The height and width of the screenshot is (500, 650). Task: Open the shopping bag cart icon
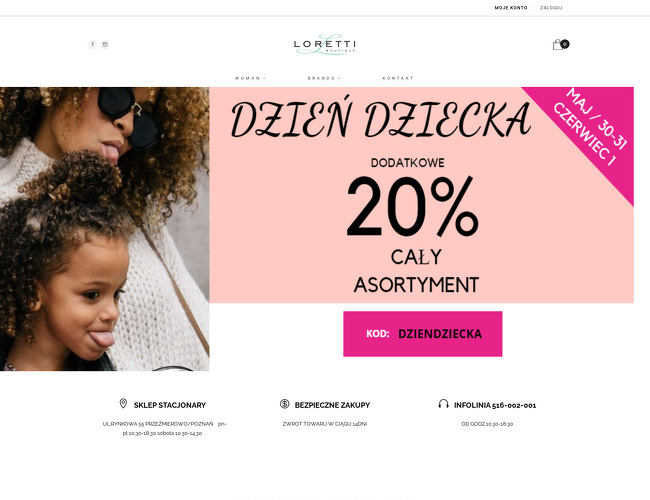point(558,45)
